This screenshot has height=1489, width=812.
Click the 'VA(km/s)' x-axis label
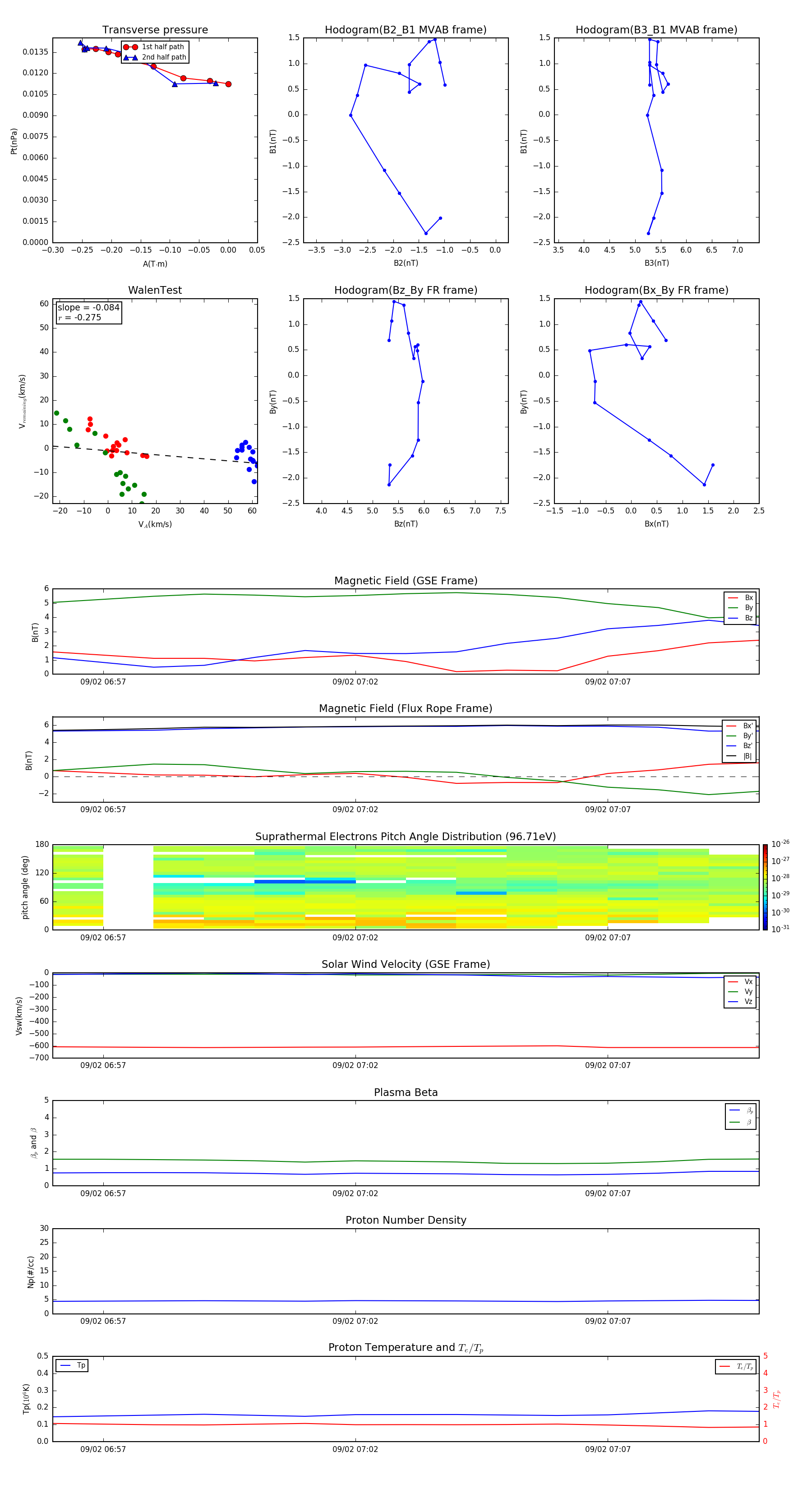[155, 524]
